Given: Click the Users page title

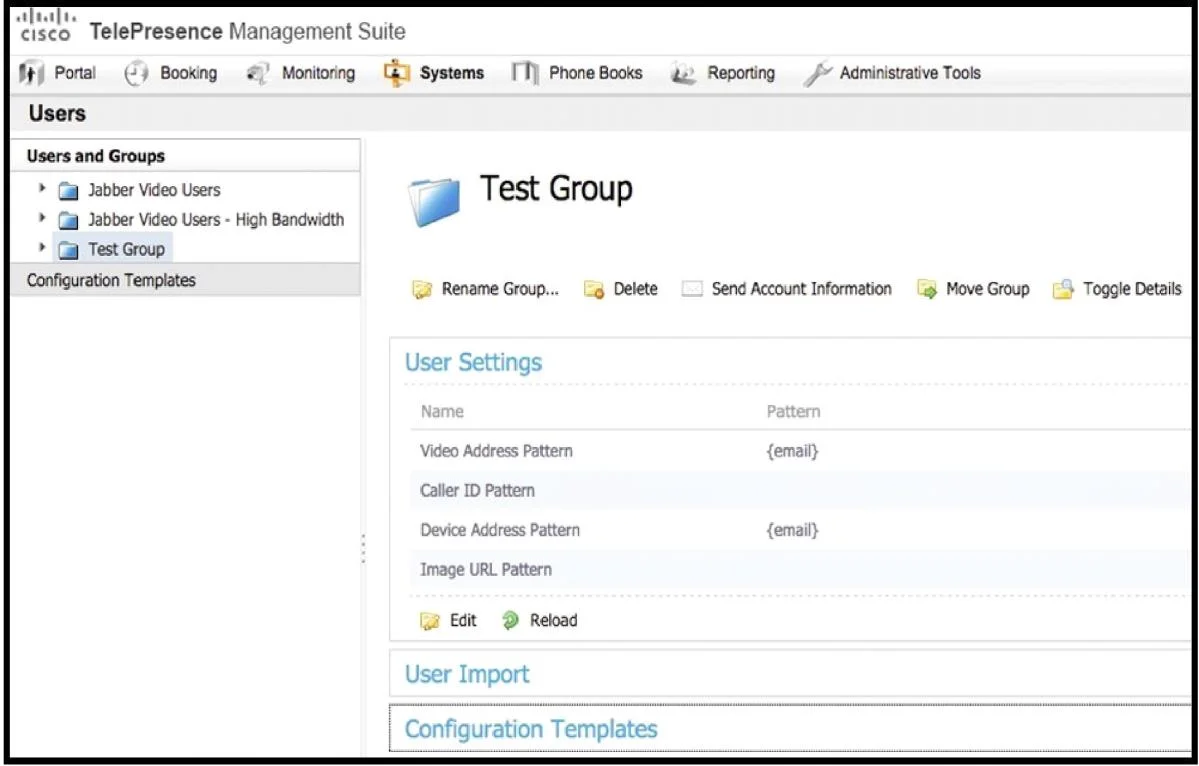Looking at the screenshot, I should [x=57, y=114].
